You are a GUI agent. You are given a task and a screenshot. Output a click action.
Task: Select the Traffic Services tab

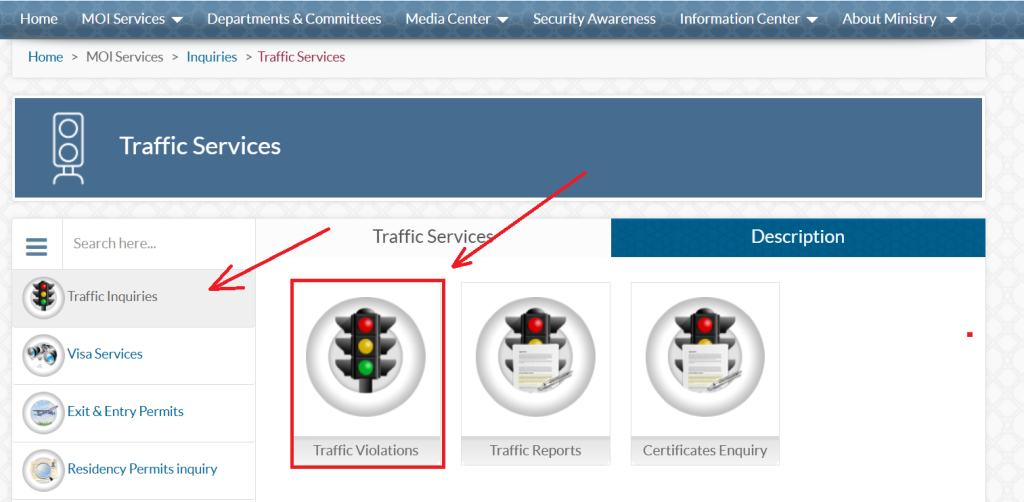(433, 237)
